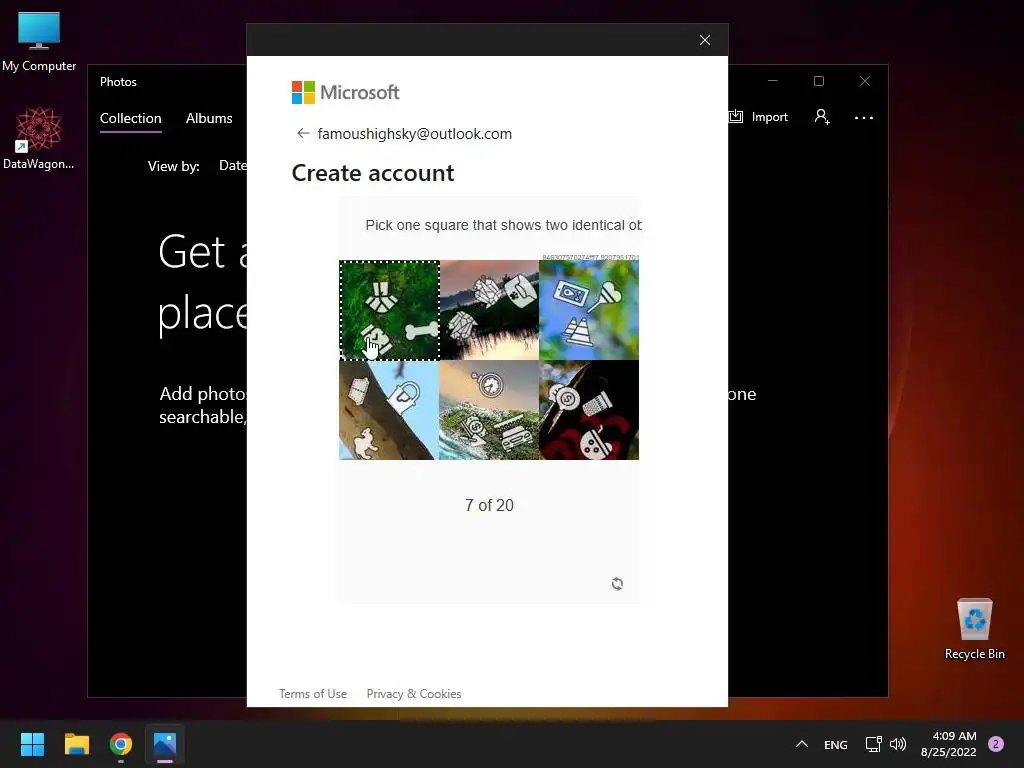
Task: Click the add account person icon in Photos
Action: point(822,117)
